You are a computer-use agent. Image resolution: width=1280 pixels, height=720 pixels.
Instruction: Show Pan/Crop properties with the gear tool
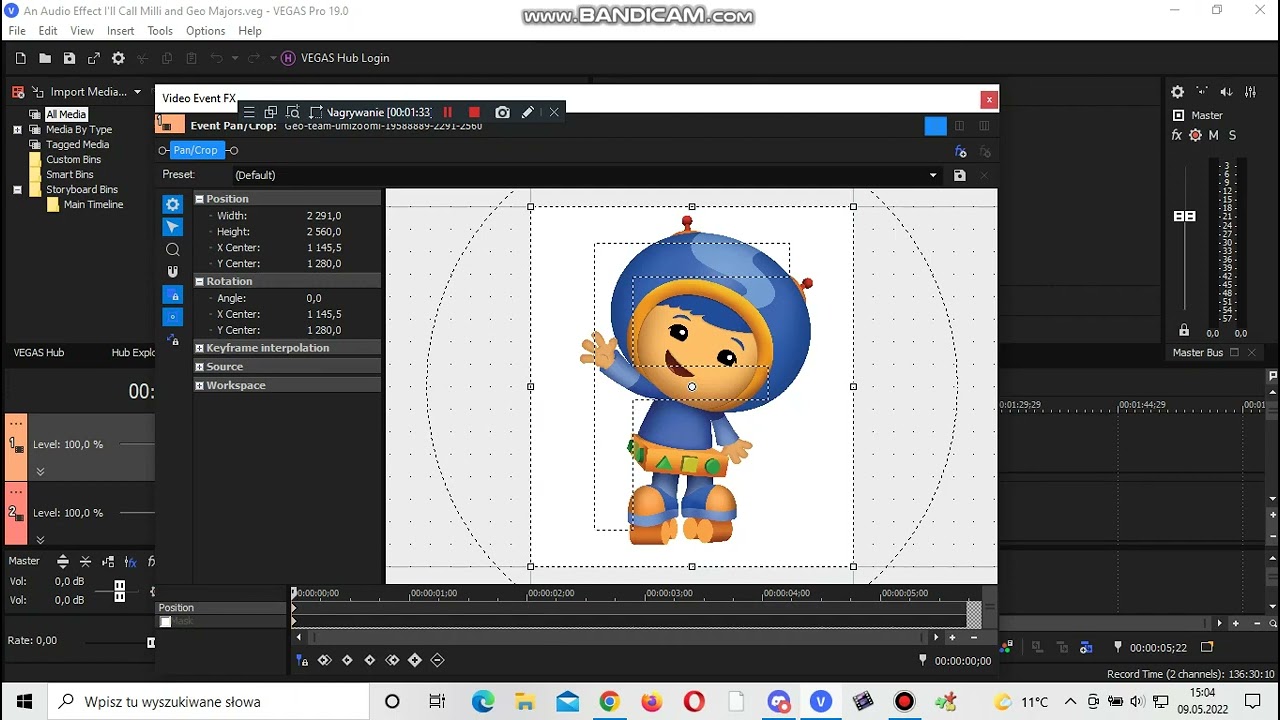point(173,204)
